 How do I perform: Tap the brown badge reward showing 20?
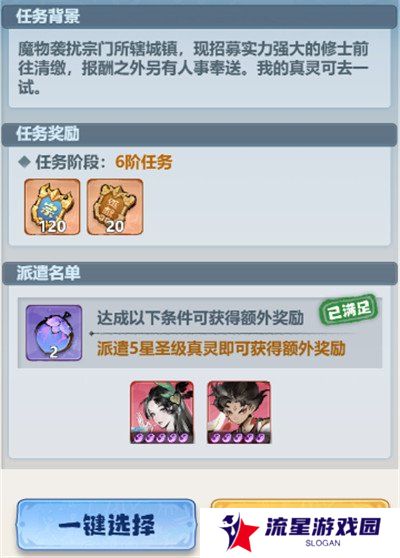[115, 207]
